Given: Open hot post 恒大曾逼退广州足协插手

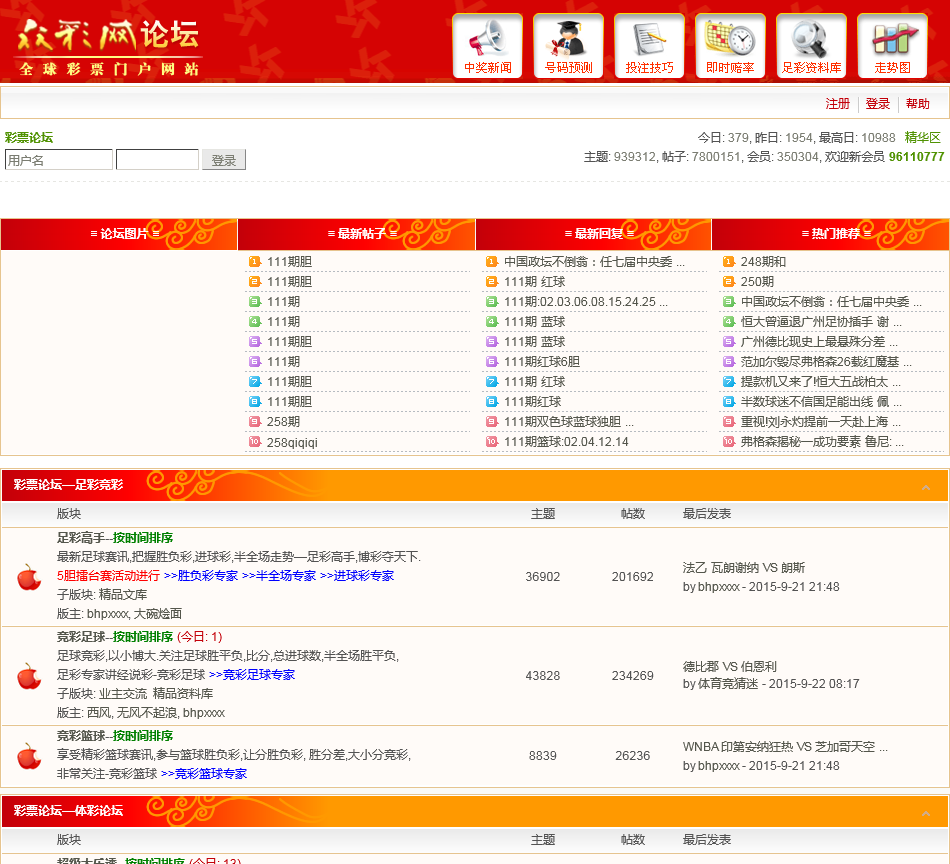Looking at the screenshot, I should point(821,322).
